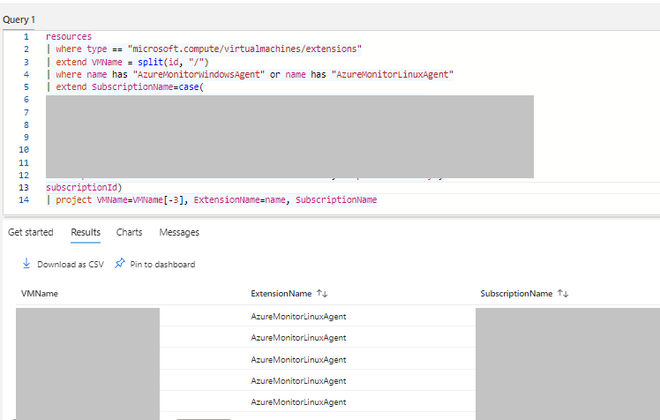Screen dimensions: 660x420
Task: Open the Query 1 tab
Action: coord(19,20)
